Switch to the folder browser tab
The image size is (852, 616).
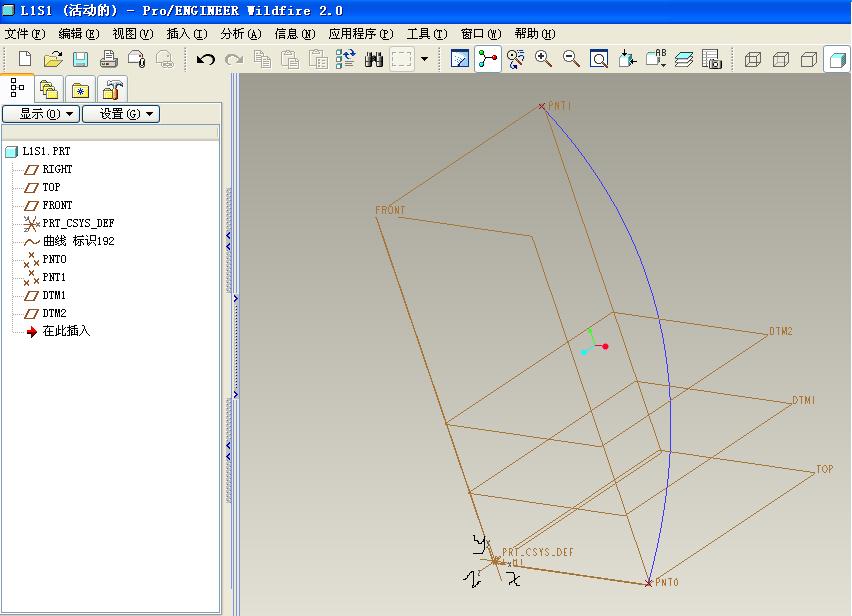(49, 89)
